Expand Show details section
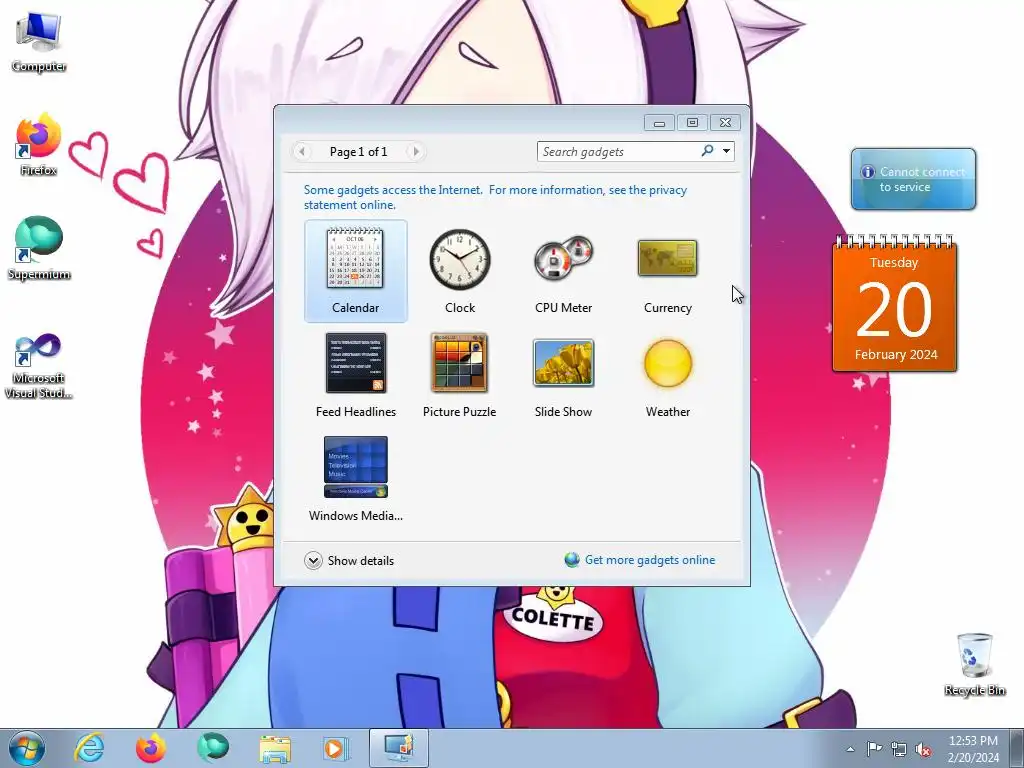 [x=349, y=560]
